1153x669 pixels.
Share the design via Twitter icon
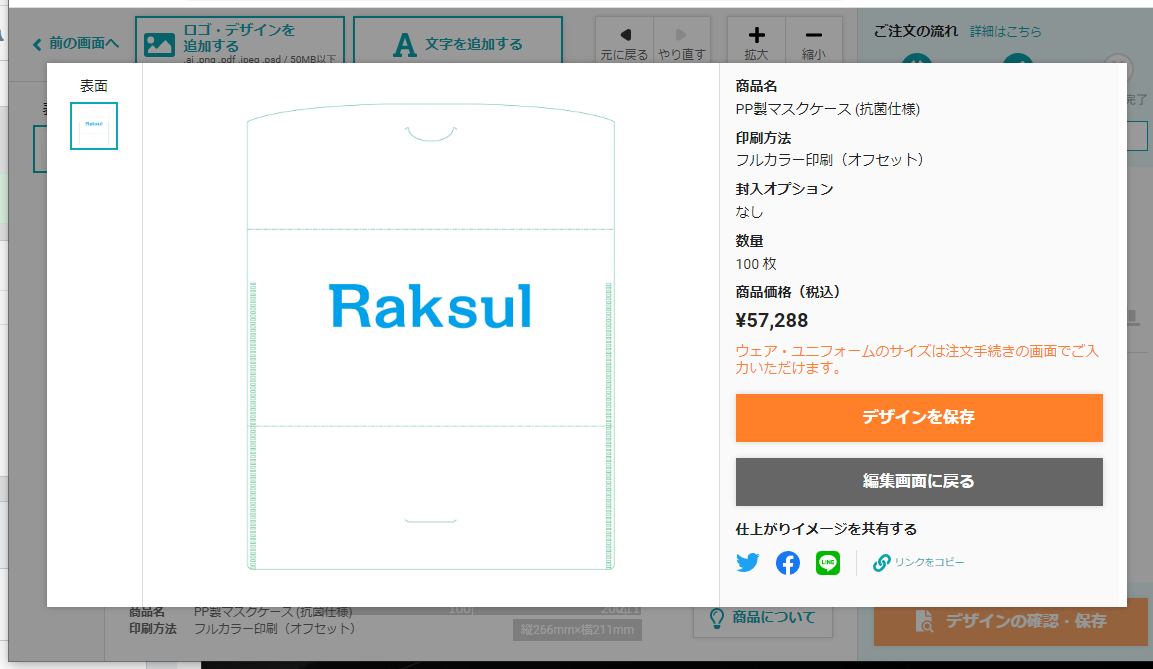pos(748,562)
